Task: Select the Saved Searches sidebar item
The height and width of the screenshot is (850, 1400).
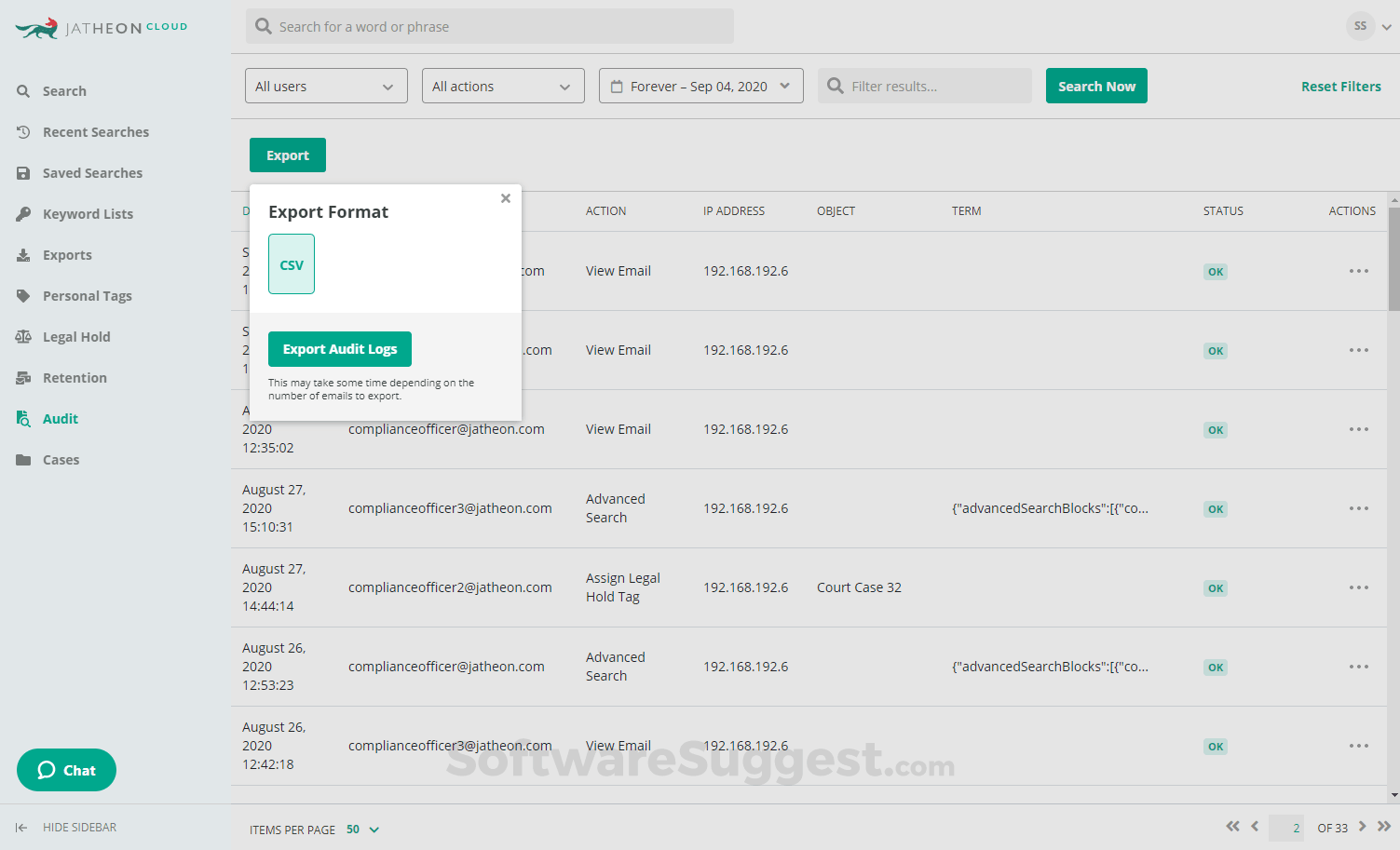Action: (x=92, y=172)
